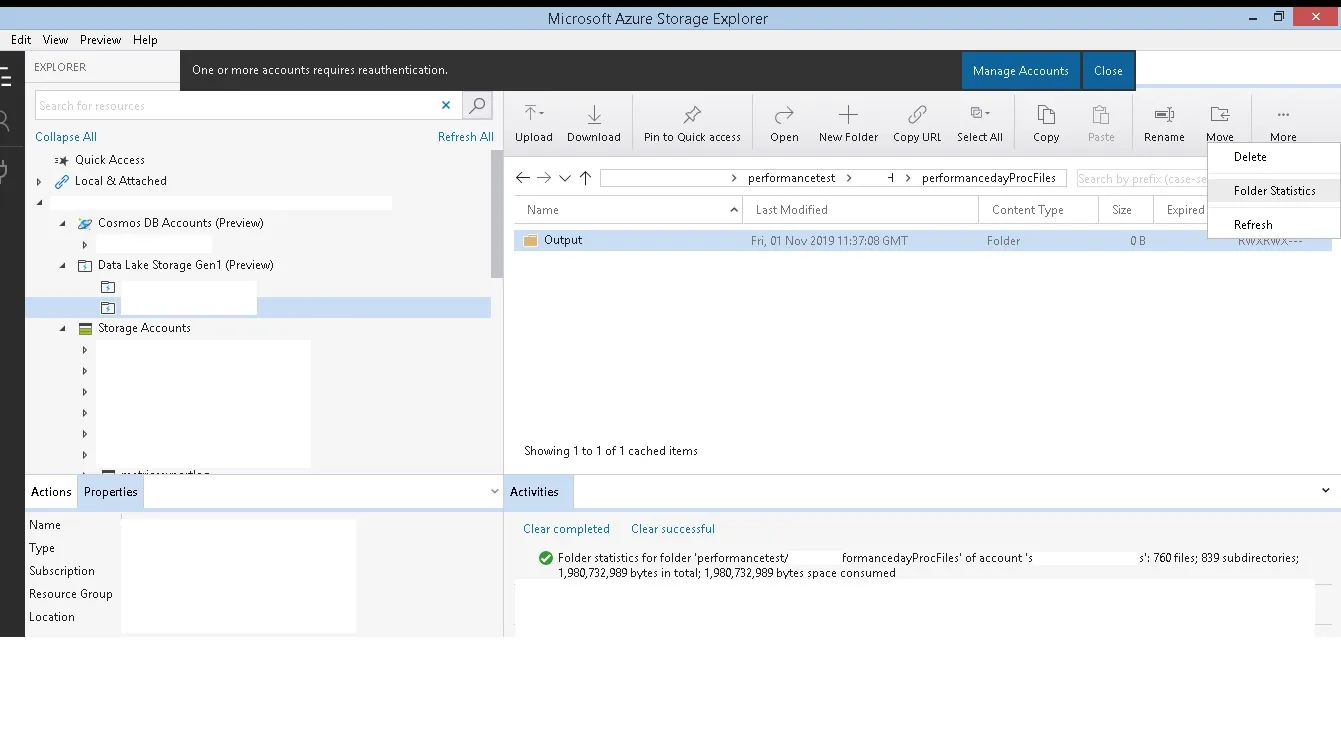
Task: Dismiss the reauthentication banner with Close
Action: click(1108, 71)
